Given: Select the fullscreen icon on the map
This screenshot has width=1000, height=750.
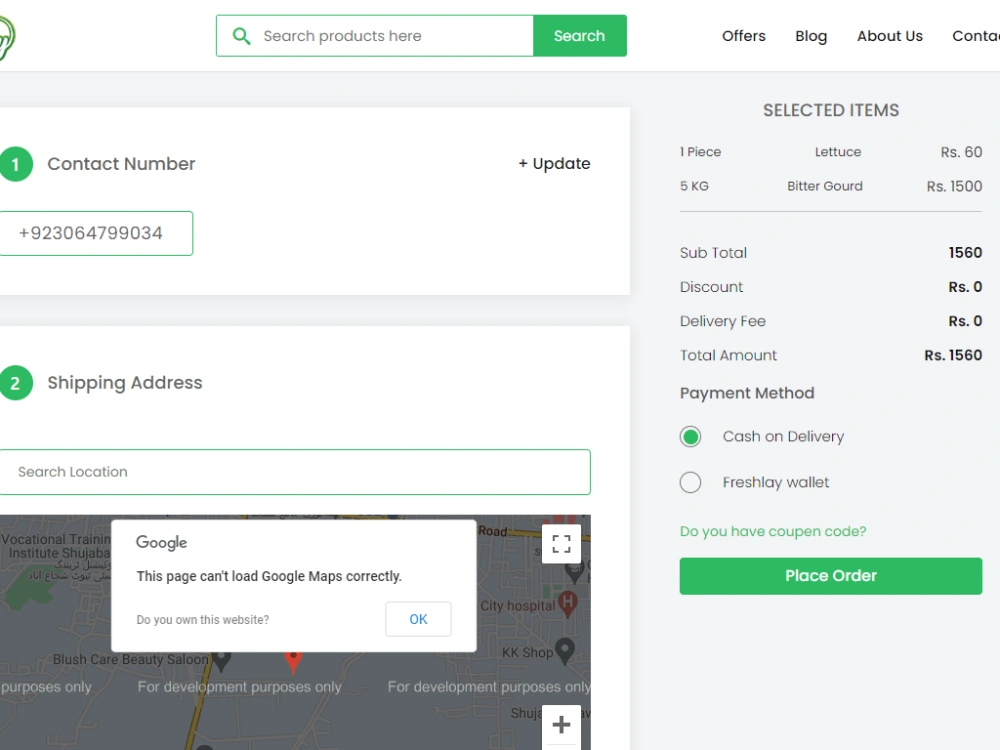Looking at the screenshot, I should point(561,544).
